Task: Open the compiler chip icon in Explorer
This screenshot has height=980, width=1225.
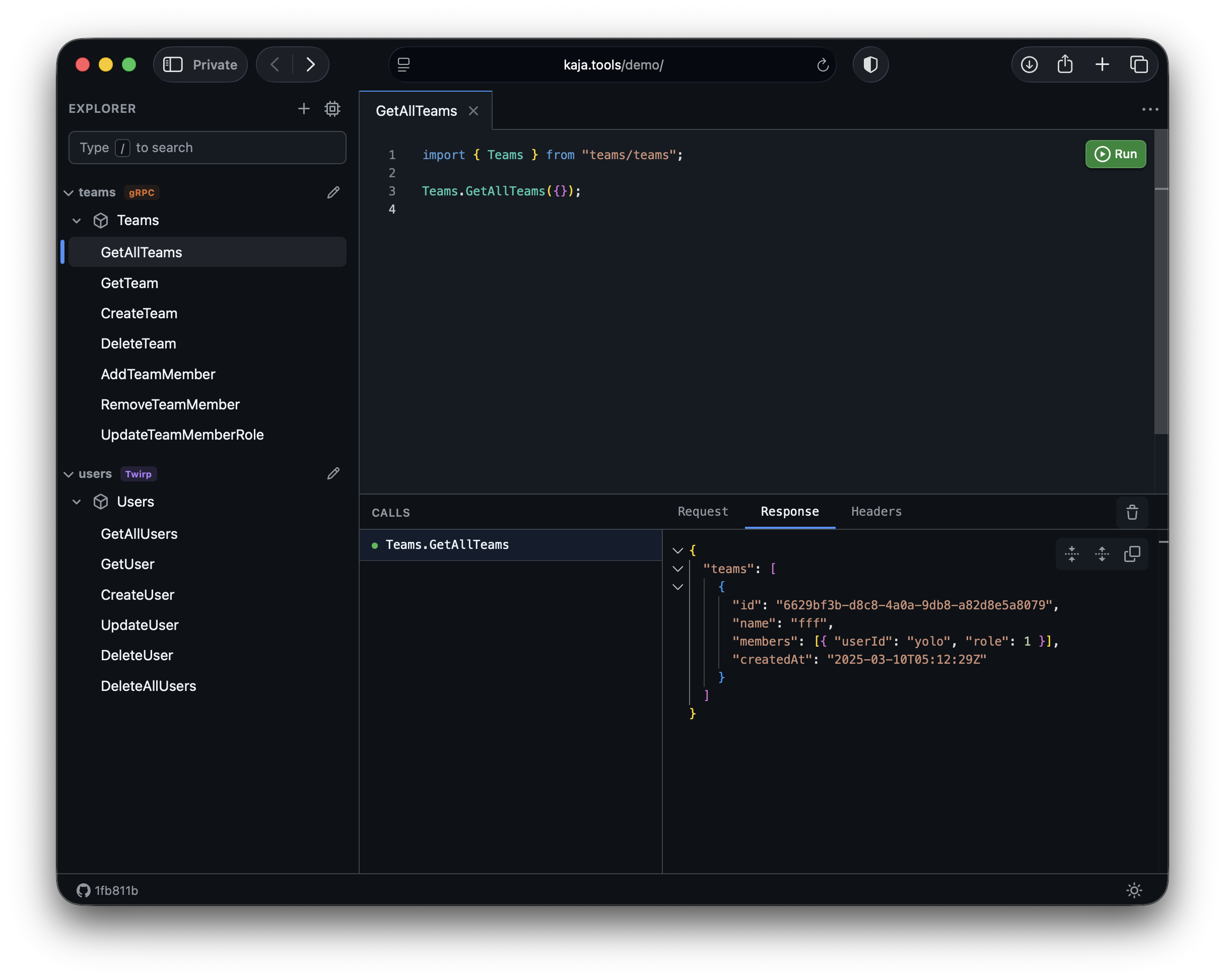Action: (x=332, y=108)
